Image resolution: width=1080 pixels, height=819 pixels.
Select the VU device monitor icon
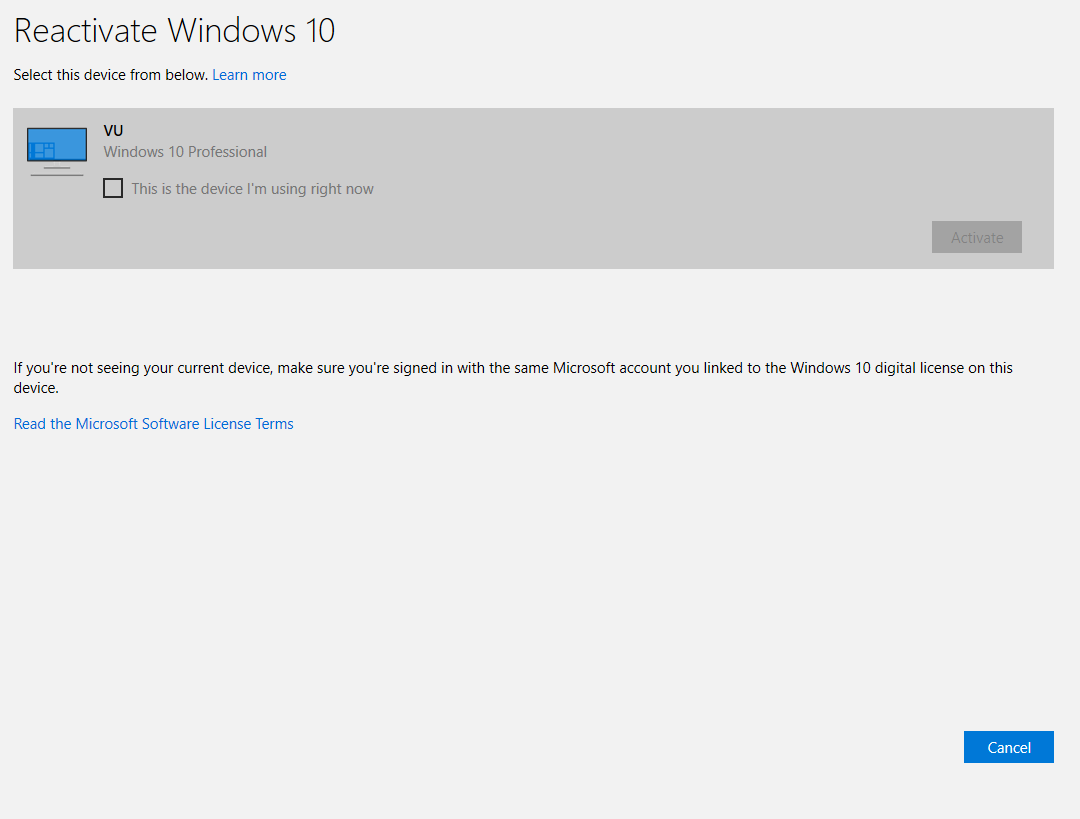(57, 152)
